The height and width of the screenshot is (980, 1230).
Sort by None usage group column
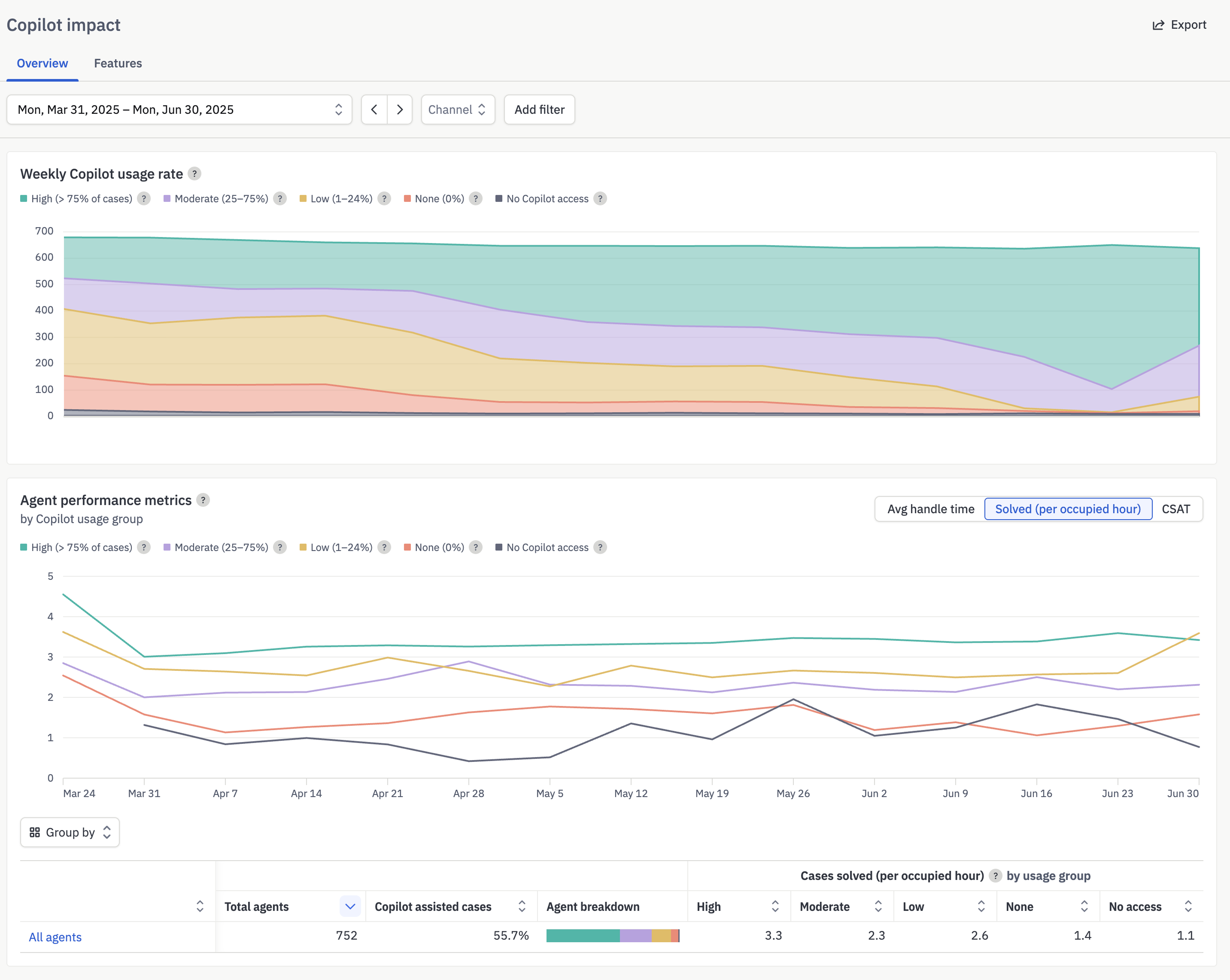(1084, 907)
